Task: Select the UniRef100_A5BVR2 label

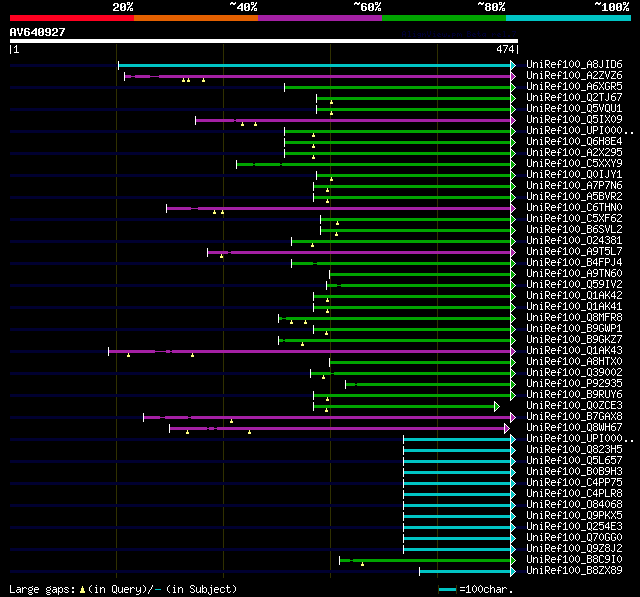Action: [574, 197]
